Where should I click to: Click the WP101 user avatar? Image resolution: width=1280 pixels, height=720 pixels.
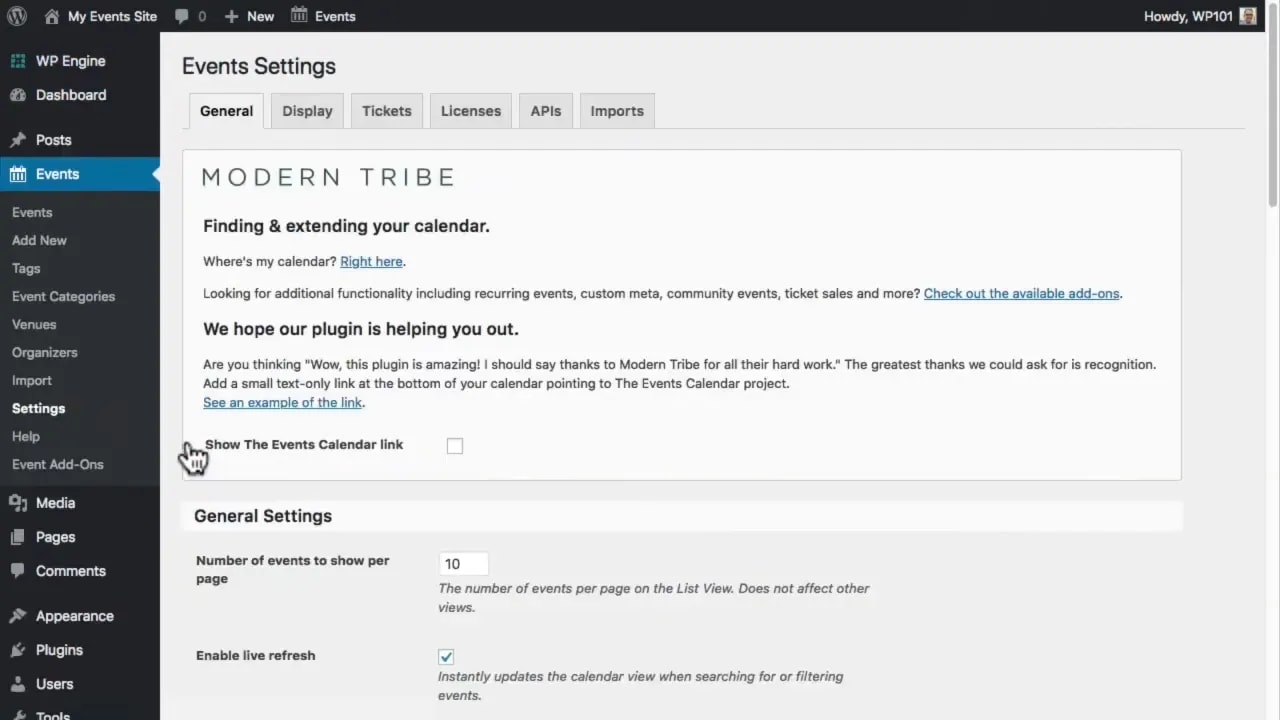pos(1248,16)
